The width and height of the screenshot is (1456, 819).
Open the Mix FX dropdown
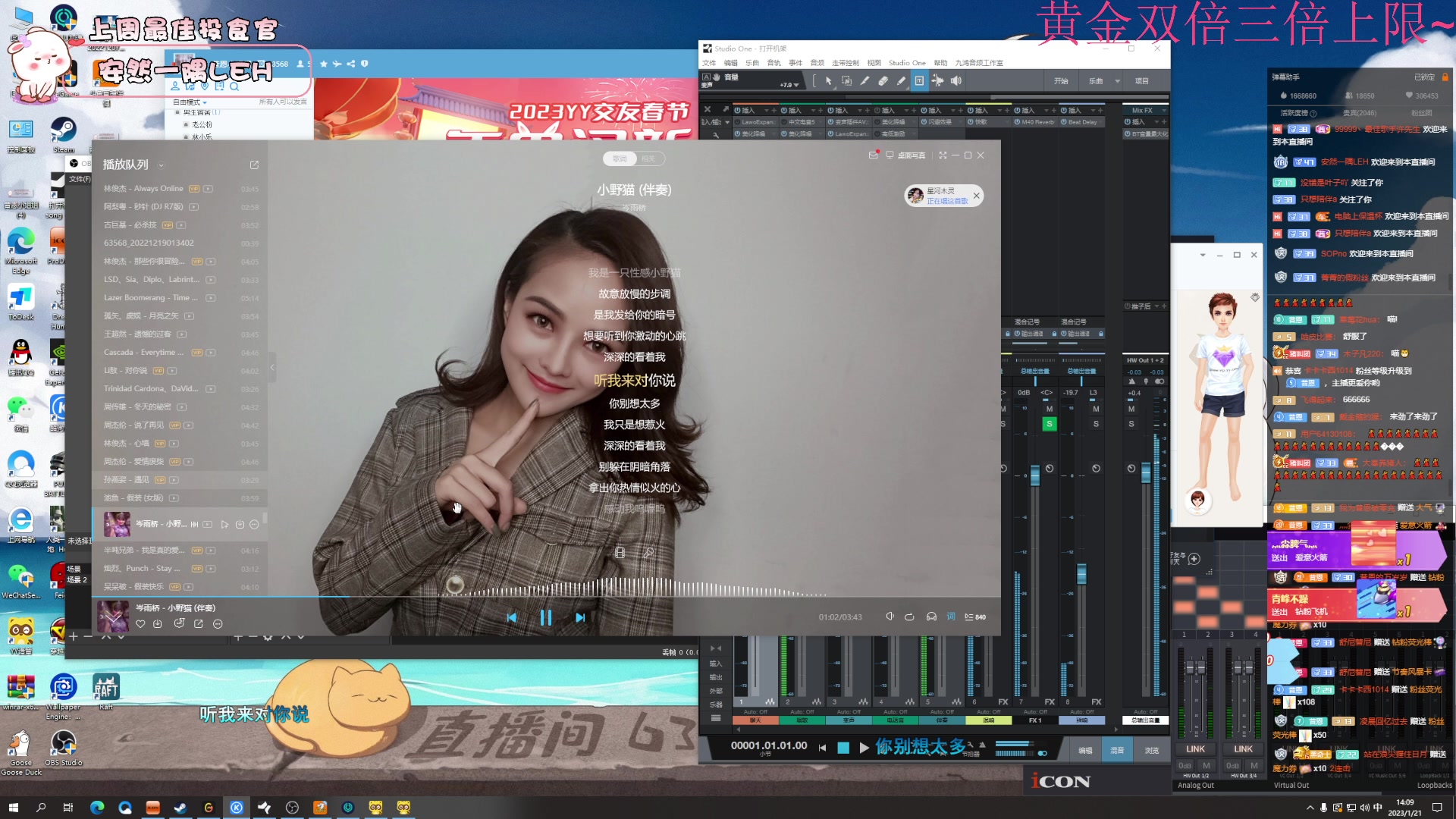click(x=1164, y=111)
